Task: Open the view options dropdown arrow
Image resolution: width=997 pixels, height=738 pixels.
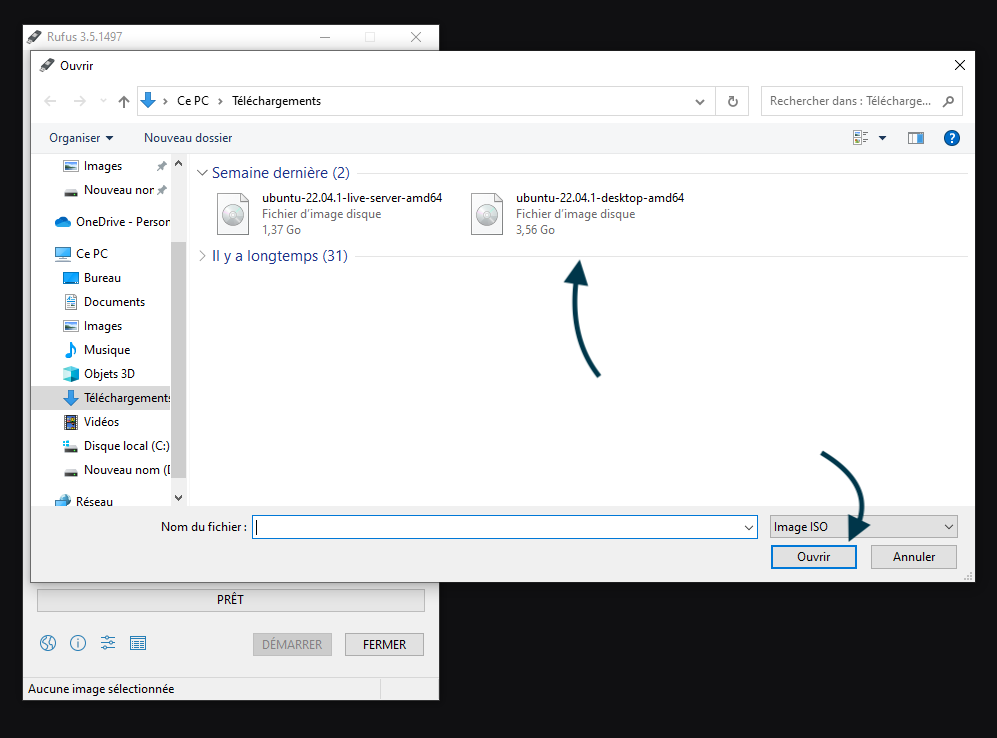Action: (x=882, y=138)
